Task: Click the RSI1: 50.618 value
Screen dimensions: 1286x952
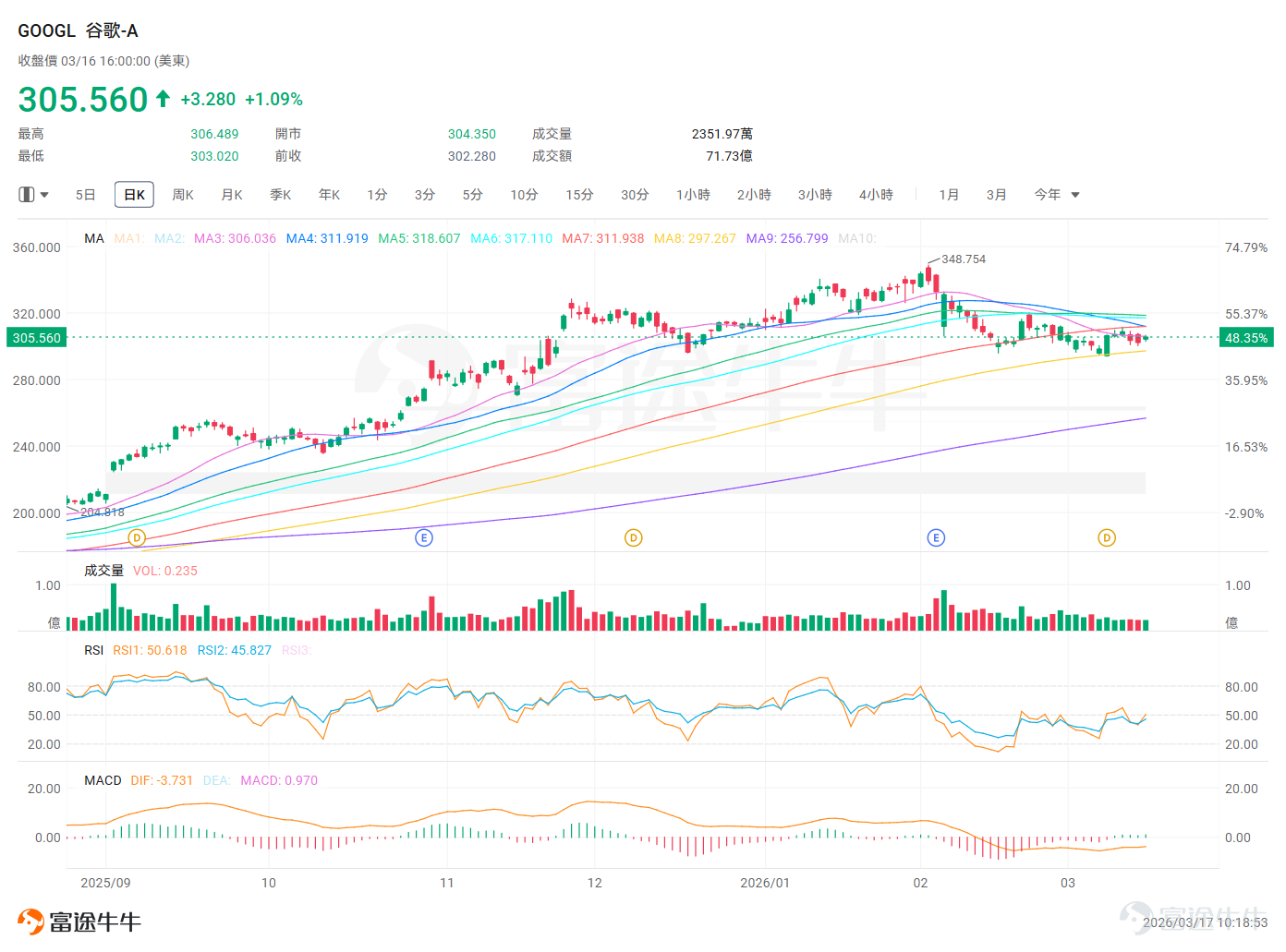Action: tap(150, 650)
